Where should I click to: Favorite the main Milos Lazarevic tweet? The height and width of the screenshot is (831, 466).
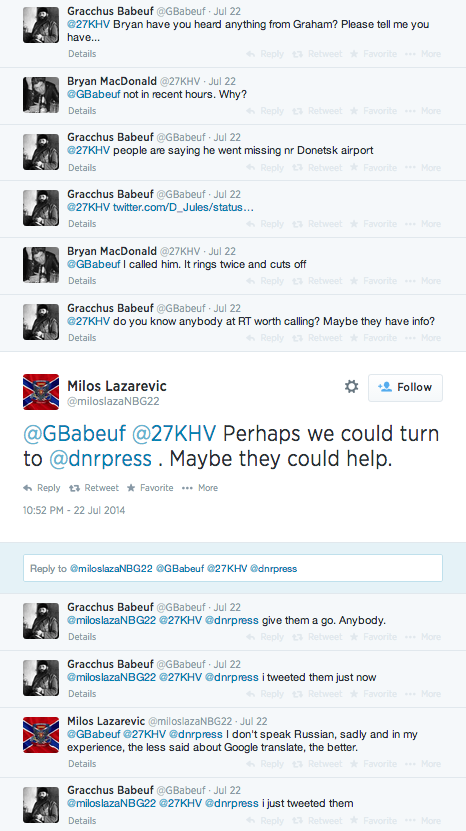coord(150,488)
